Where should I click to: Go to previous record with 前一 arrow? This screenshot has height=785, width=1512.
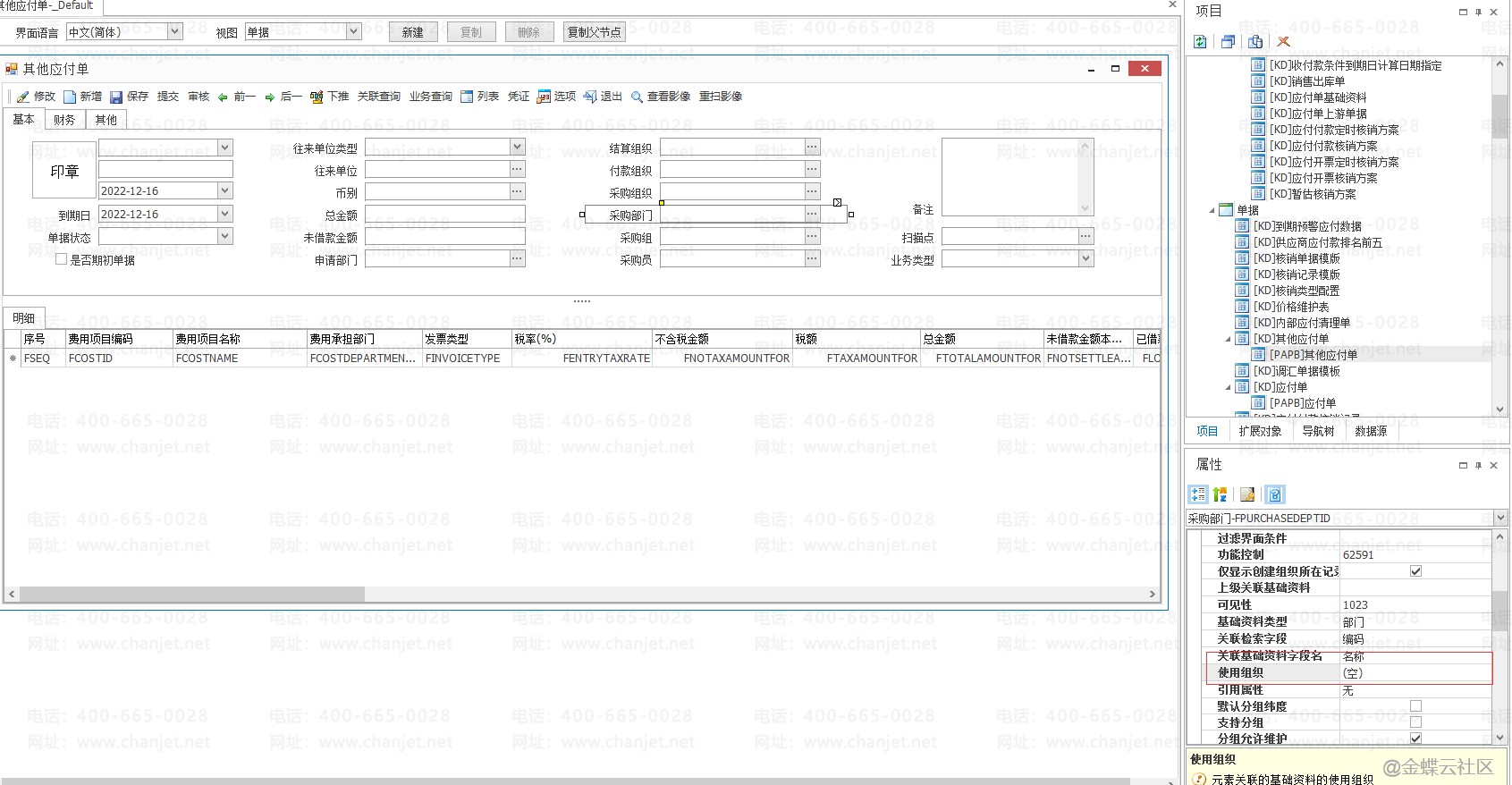click(223, 97)
